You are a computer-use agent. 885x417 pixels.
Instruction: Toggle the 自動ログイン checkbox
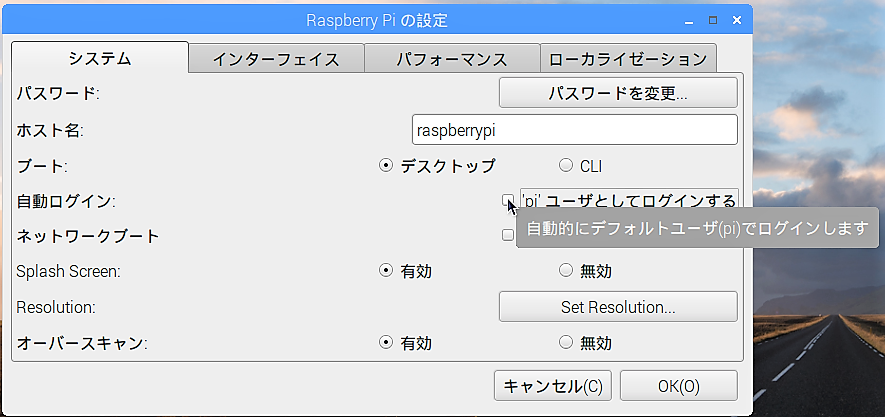point(507,200)
